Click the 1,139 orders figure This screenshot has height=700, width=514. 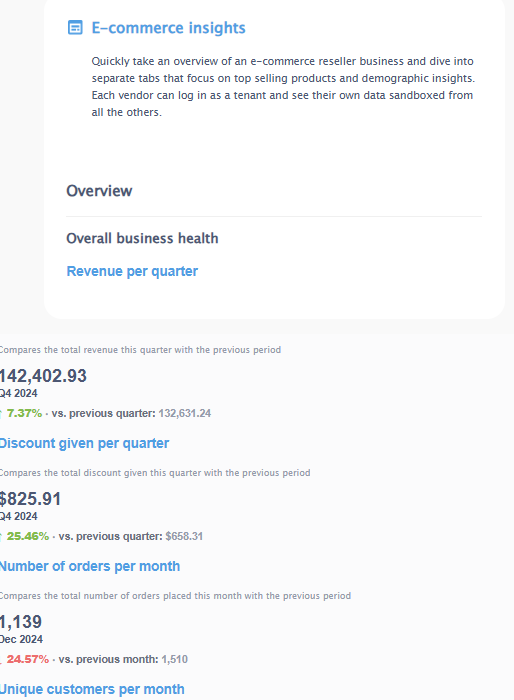21,622
